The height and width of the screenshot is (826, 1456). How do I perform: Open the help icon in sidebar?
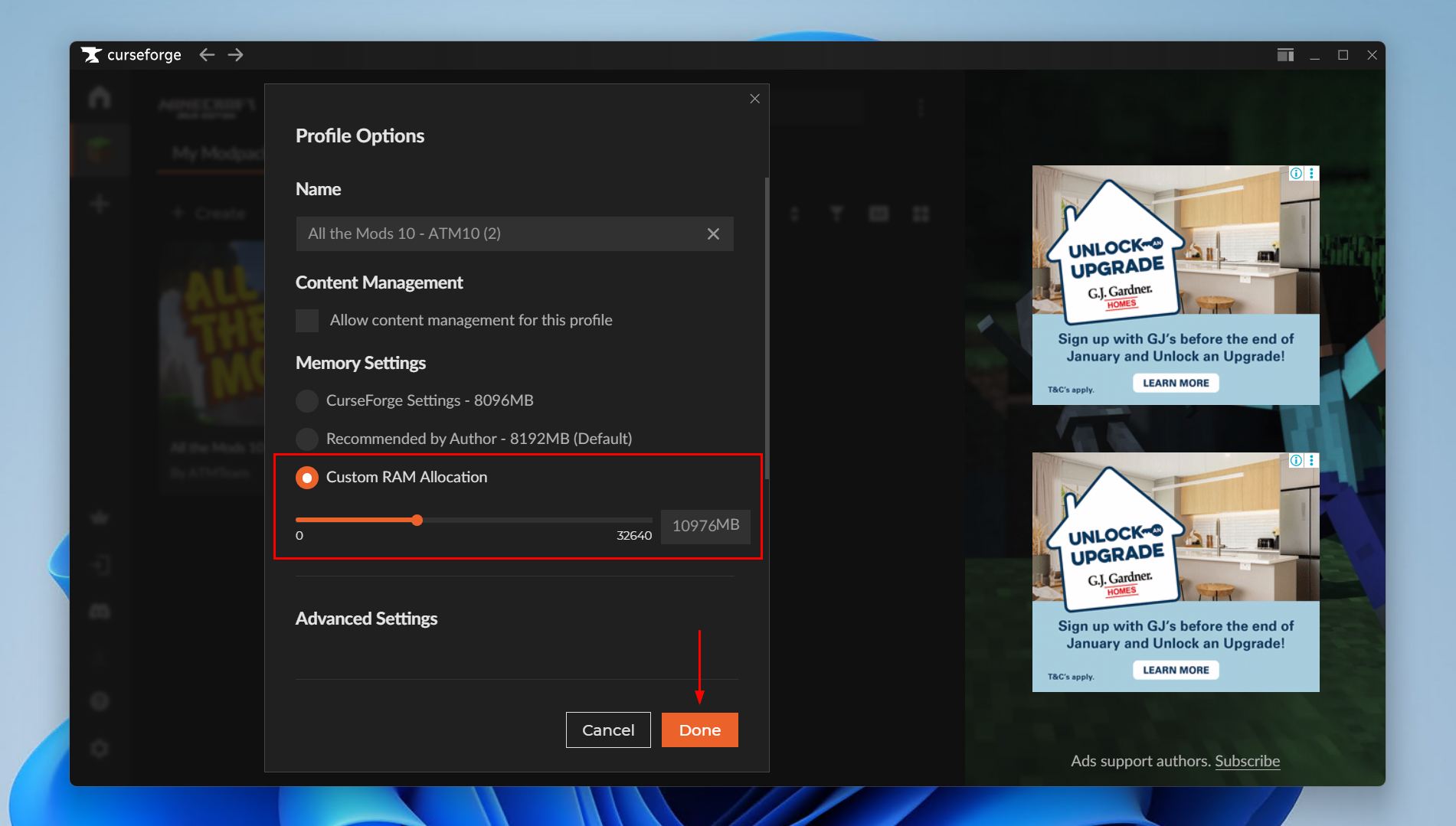click(x=100, y=701)
